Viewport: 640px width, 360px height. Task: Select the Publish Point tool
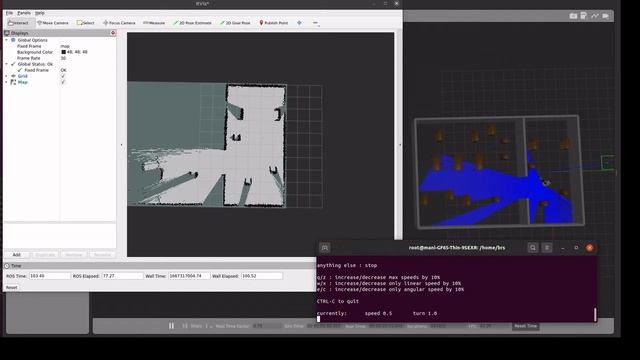point(273,23)
